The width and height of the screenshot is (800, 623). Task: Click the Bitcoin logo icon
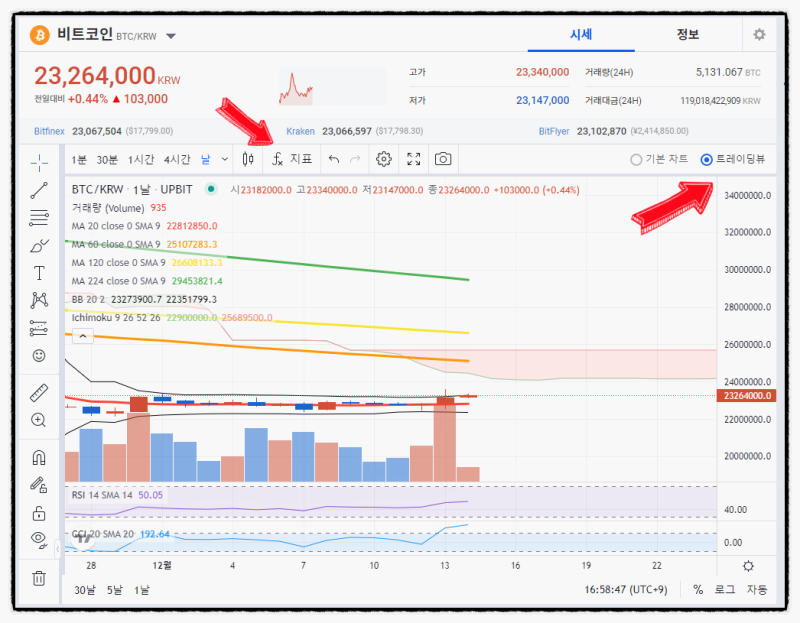click(40, 35)
